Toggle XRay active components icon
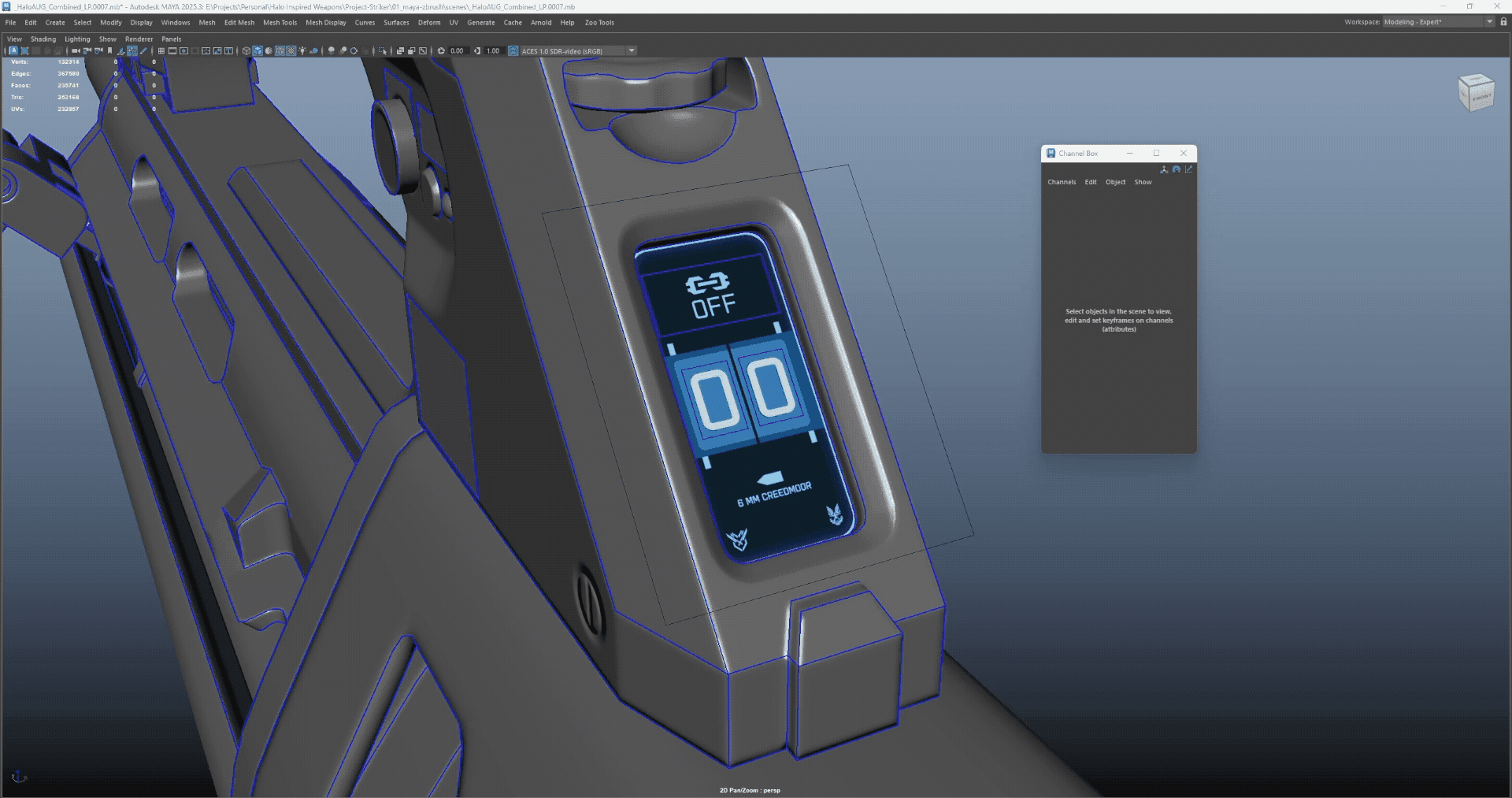 411,50
